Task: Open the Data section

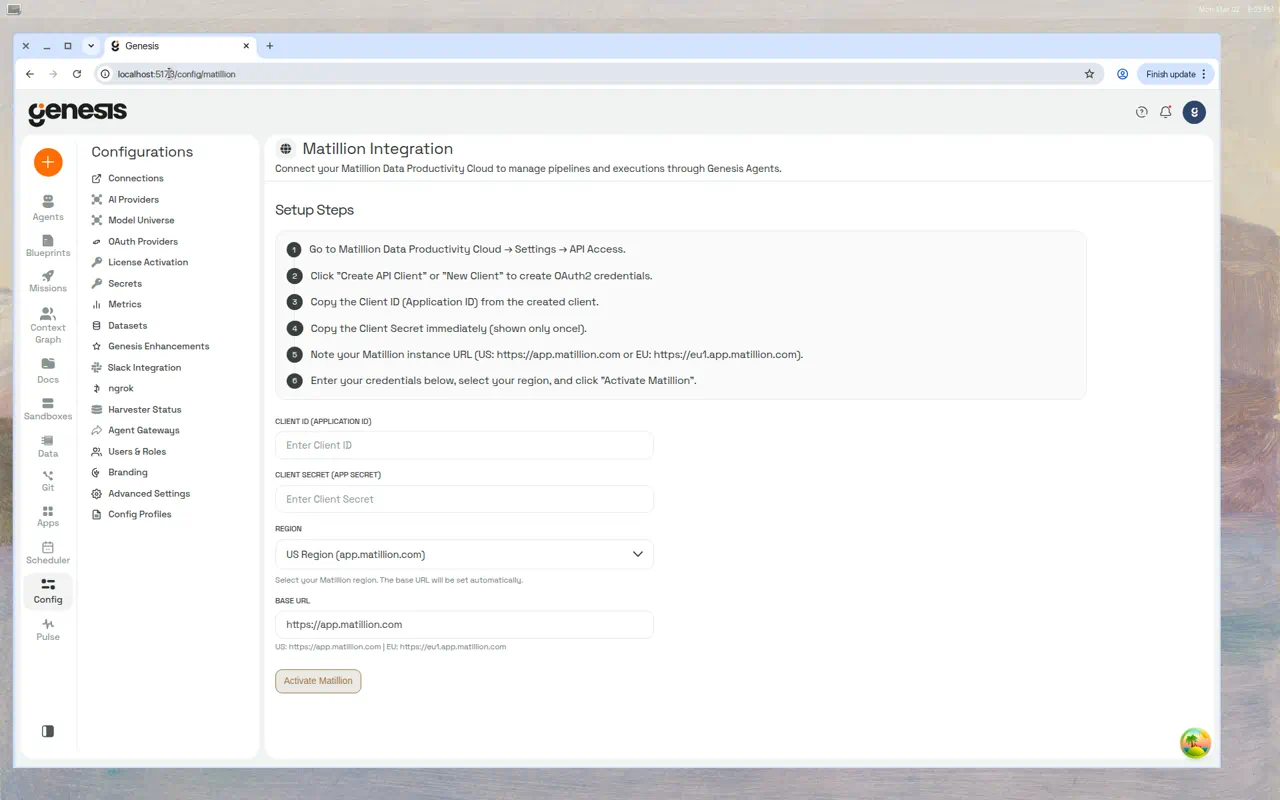Action: (48, 446)
